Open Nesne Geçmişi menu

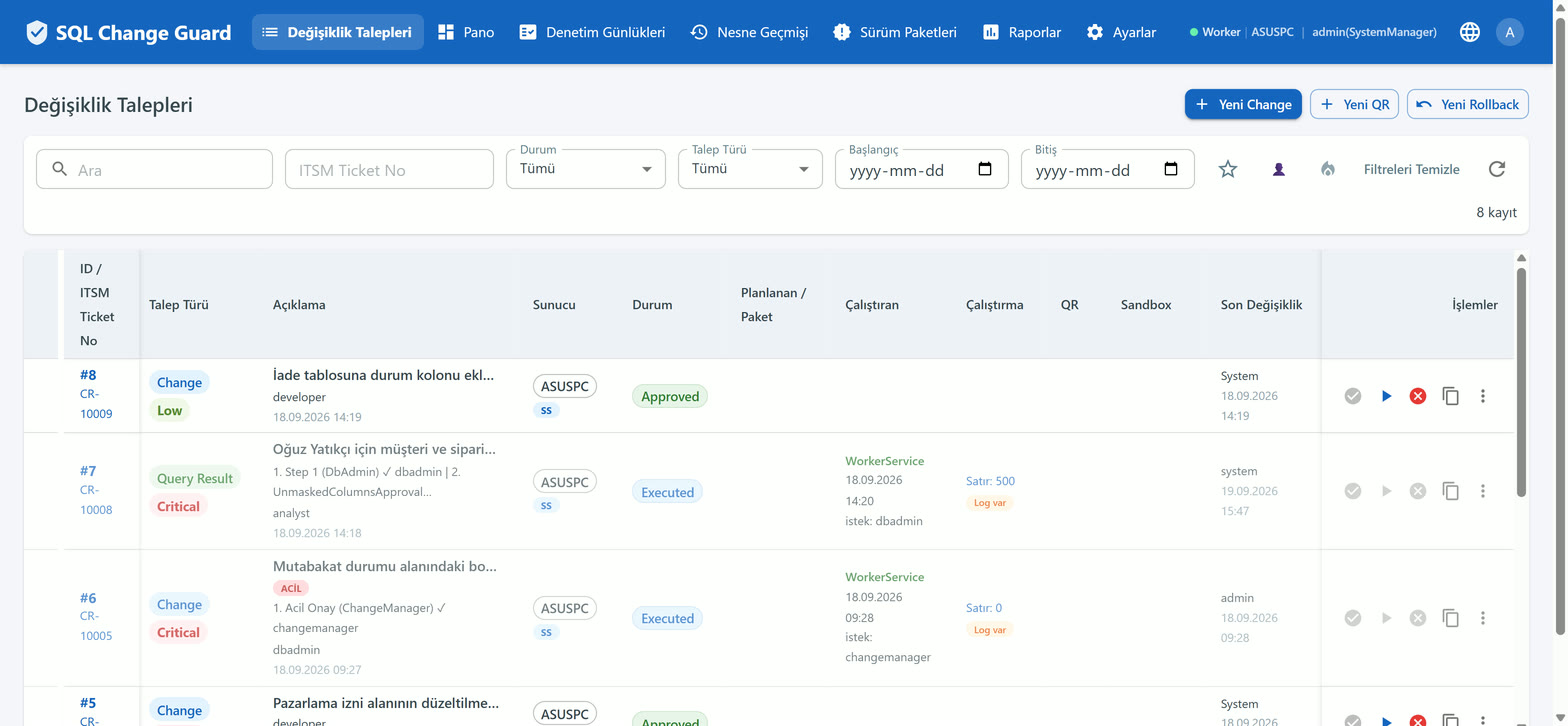coord(749,32)
